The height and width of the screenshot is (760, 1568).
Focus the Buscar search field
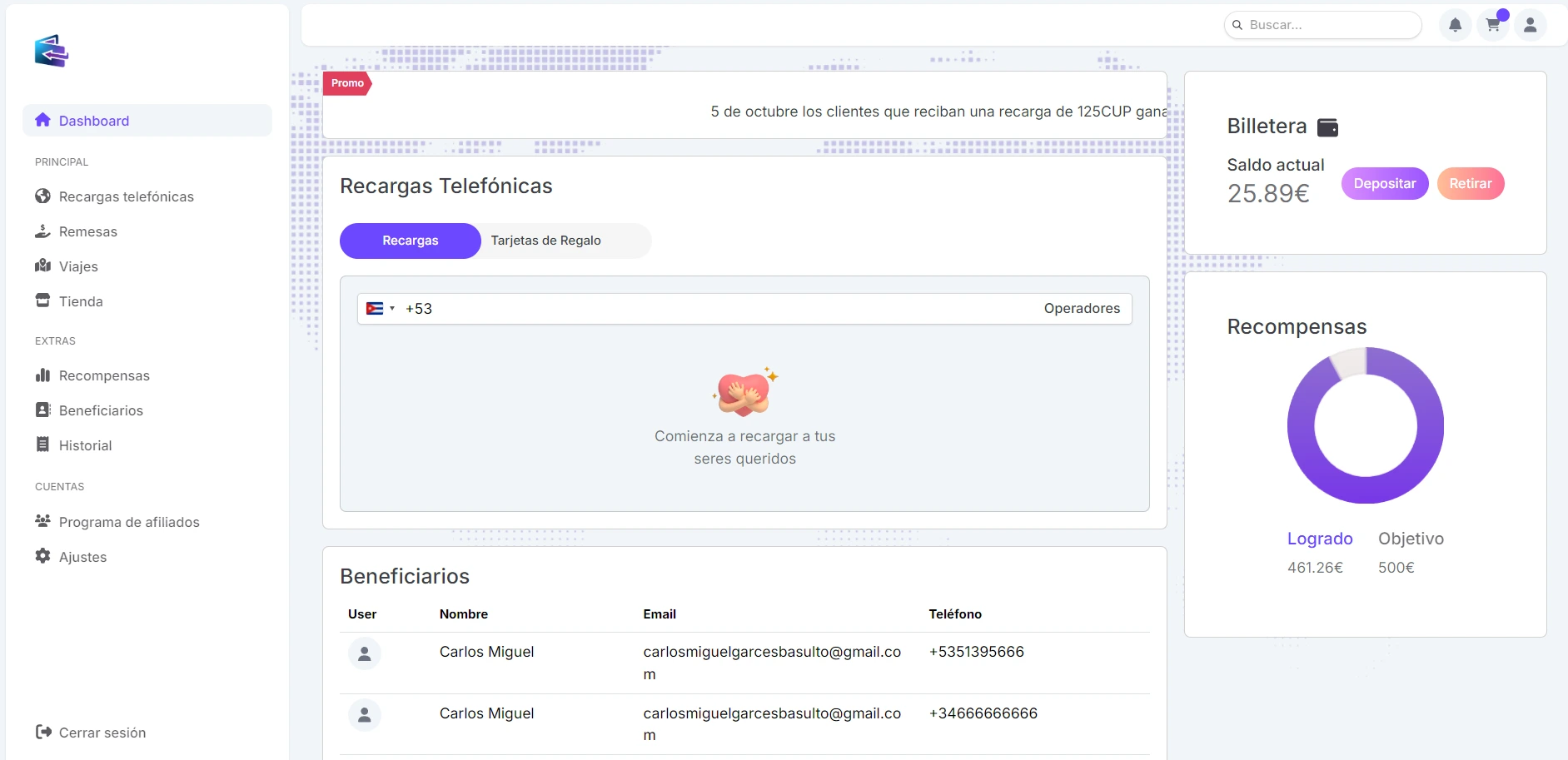tap(1323, 25)
